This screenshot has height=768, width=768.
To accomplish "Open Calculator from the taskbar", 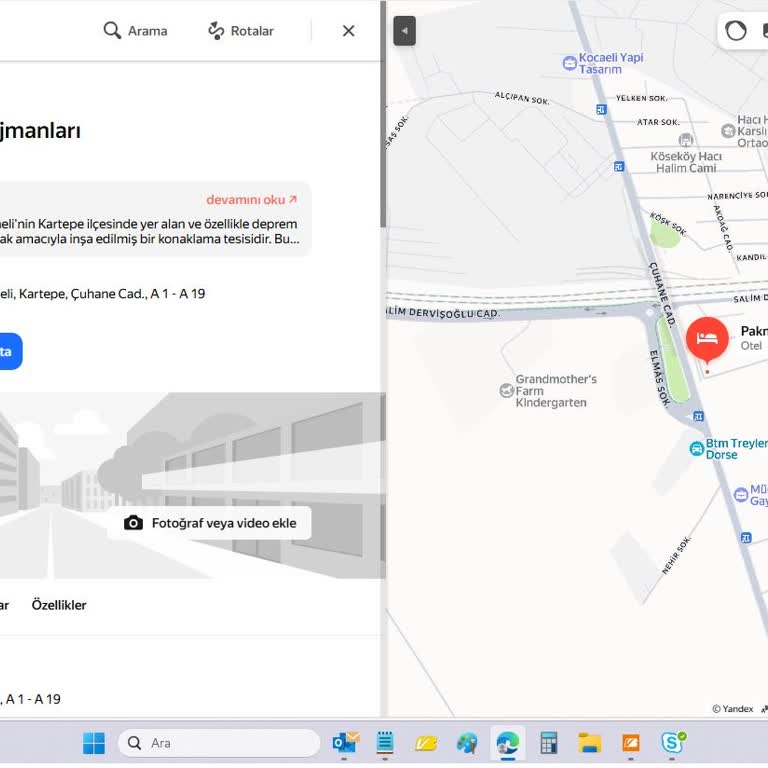I will pyautogui.click(x=548, y=743).
